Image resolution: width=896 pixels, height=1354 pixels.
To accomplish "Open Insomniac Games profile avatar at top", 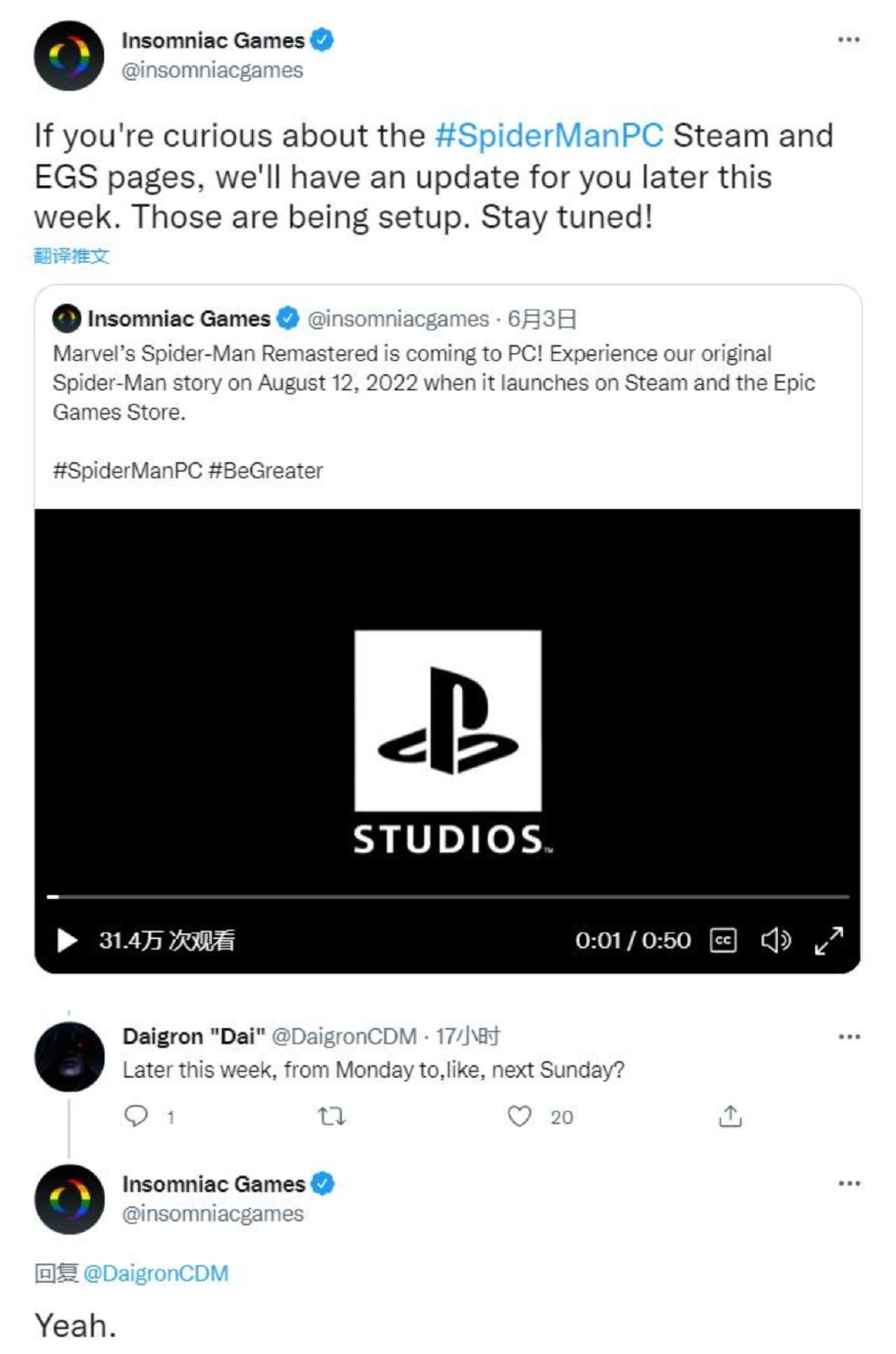I will point(69,56).
